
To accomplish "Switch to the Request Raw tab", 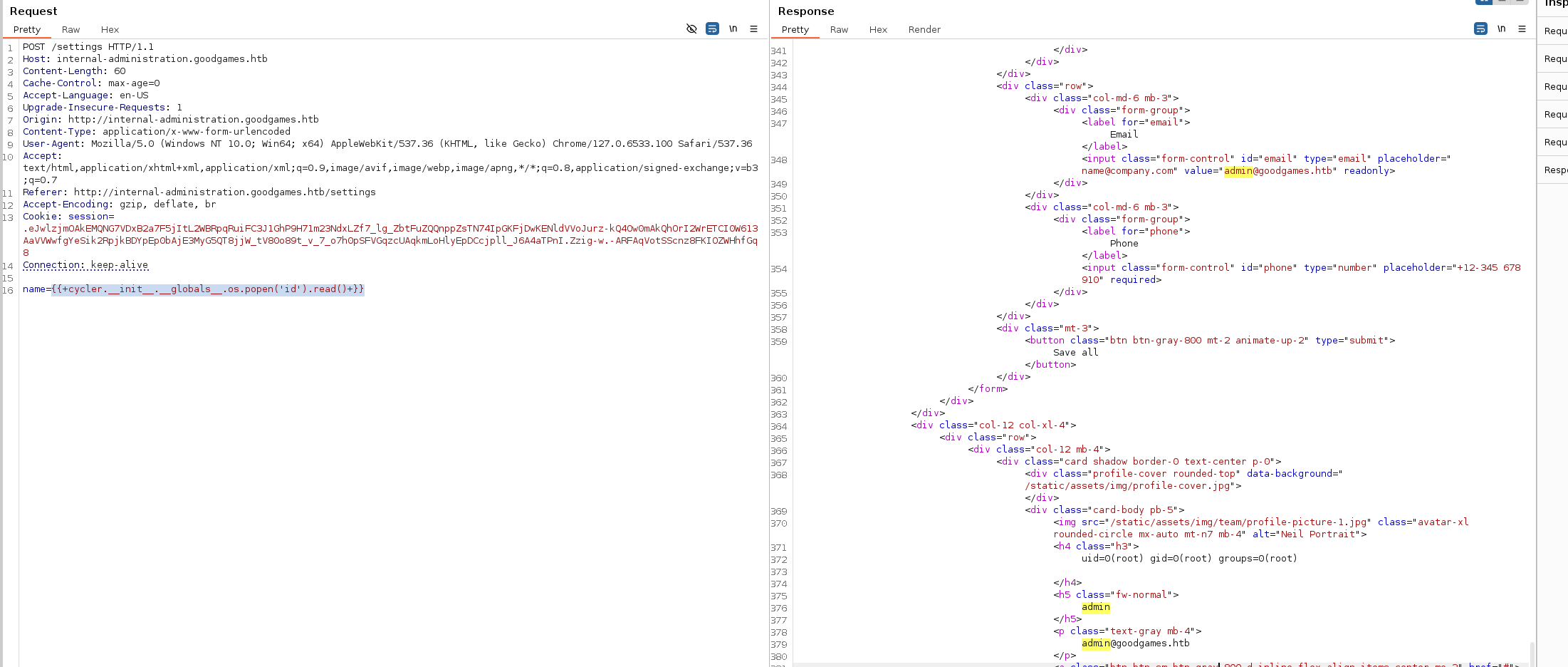I will pos(70,30).
